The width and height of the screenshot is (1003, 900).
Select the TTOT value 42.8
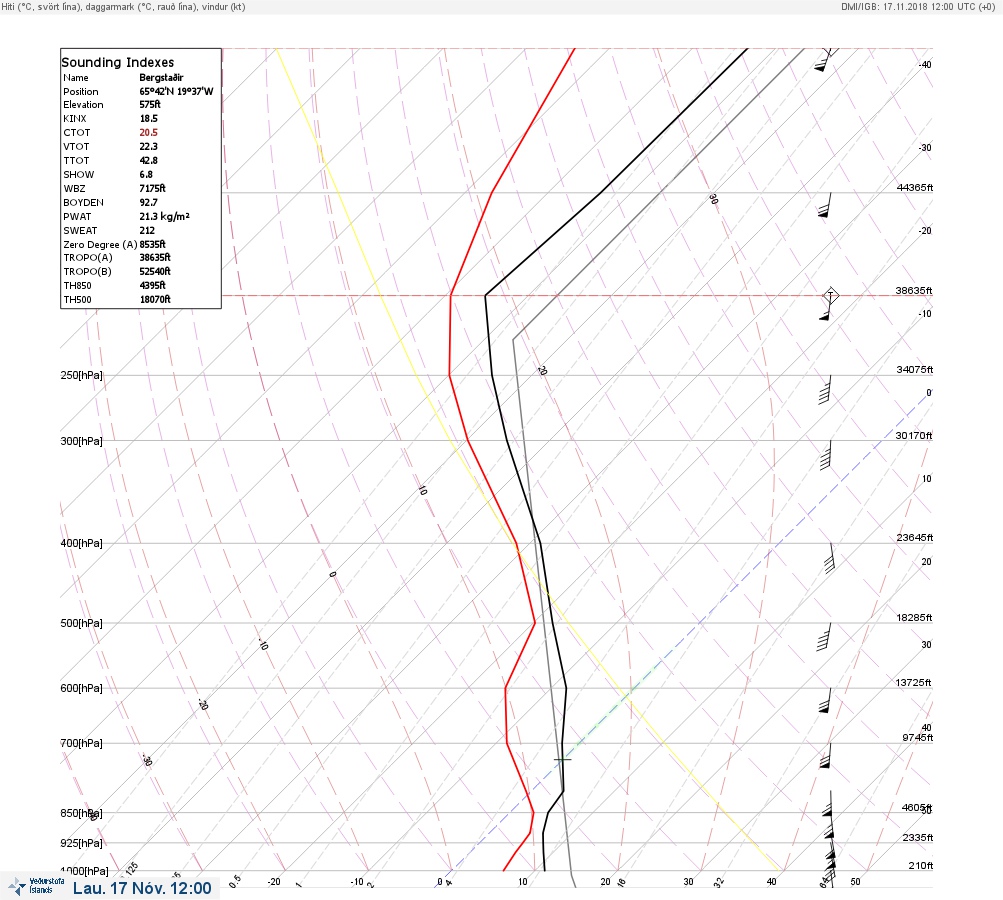point(148,161)
